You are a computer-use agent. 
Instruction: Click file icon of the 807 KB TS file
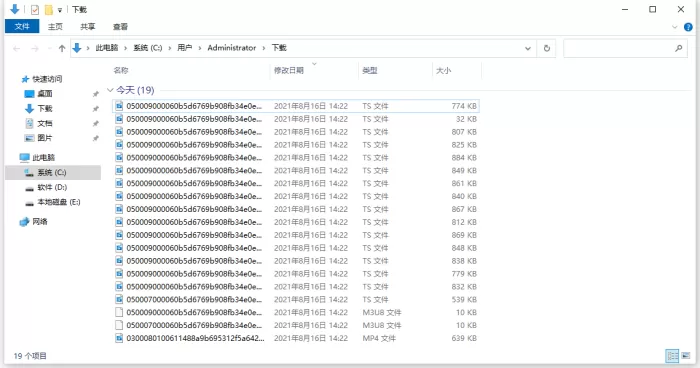click(x=119, y=132)
